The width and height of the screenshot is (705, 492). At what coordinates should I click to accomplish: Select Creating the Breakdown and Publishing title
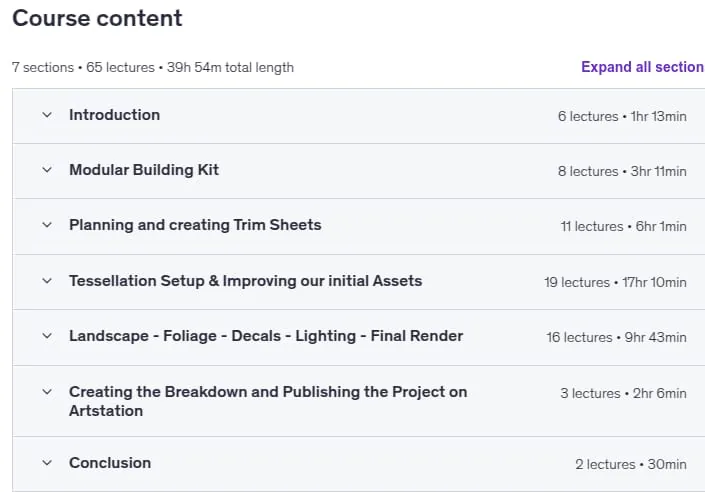point(268,401)
